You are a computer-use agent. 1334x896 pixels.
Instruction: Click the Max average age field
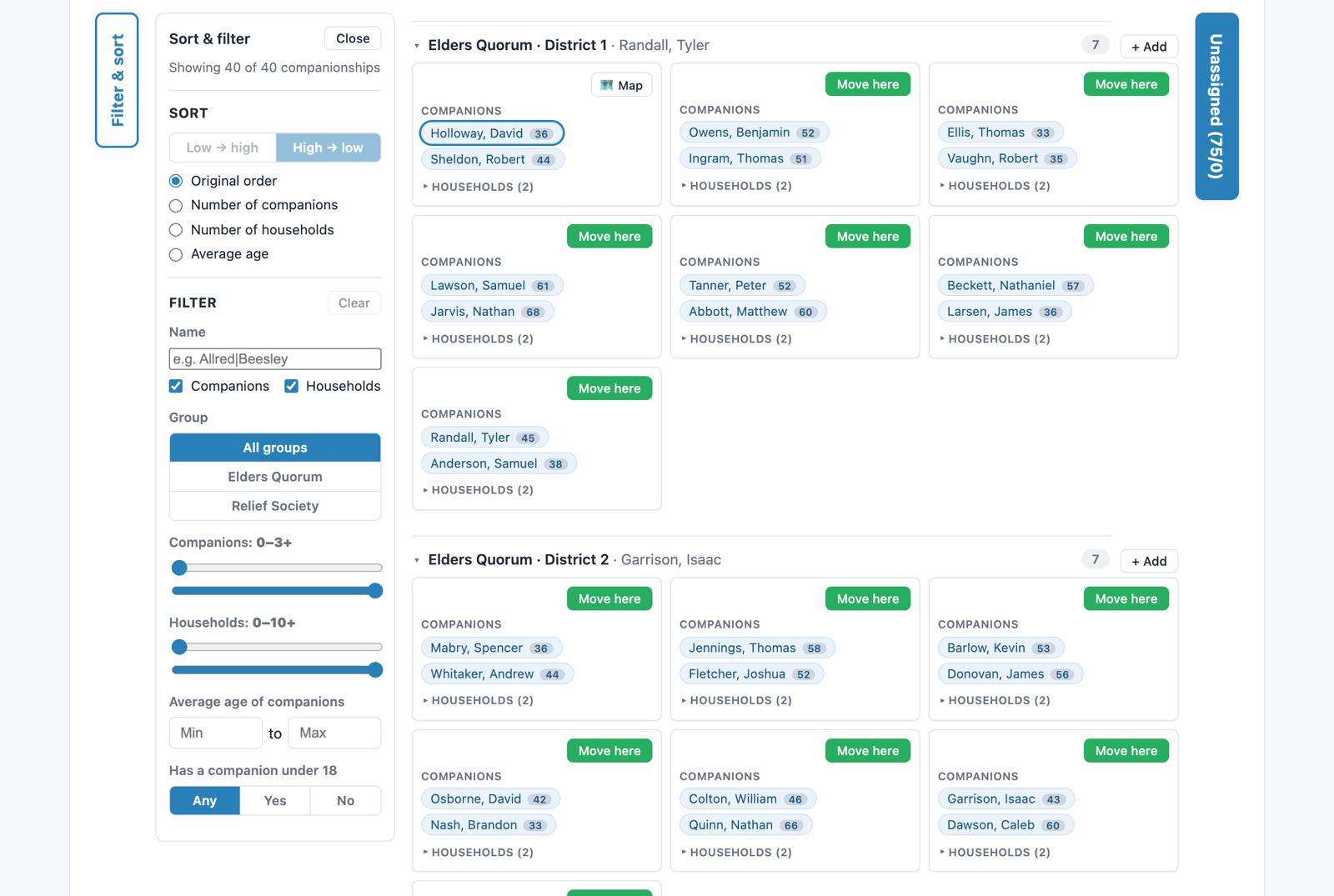[x=334, y=733]
